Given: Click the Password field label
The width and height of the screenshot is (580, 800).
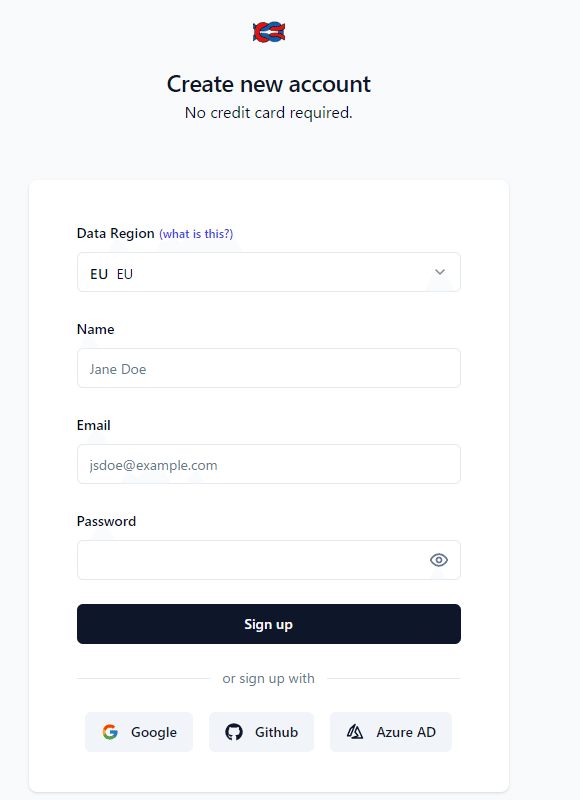Looking at the screenshot, I should 107,521.
